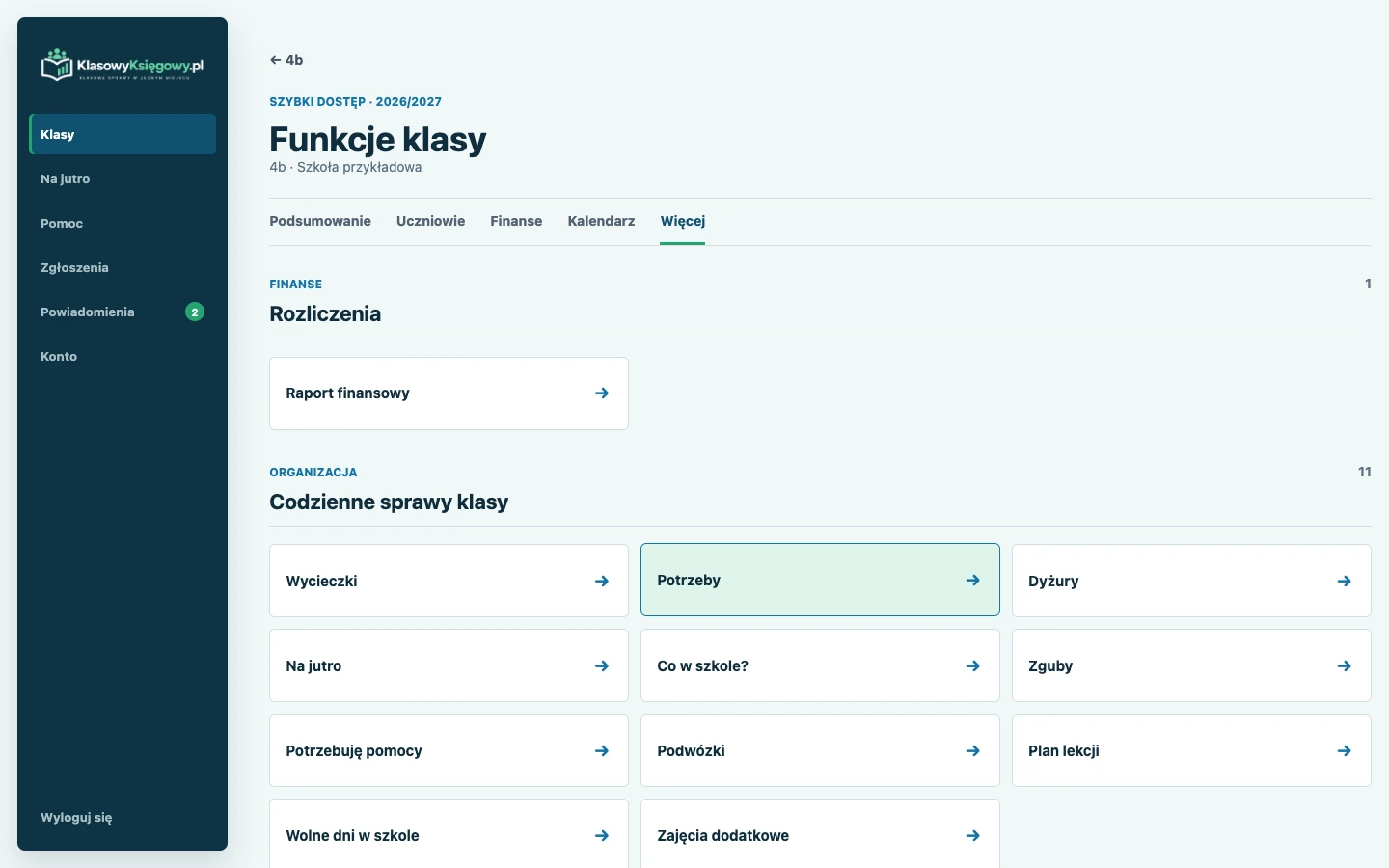This screenshot has width=1389, height=868.
Task: Open the Na jutro card
Action: point(449,665)
